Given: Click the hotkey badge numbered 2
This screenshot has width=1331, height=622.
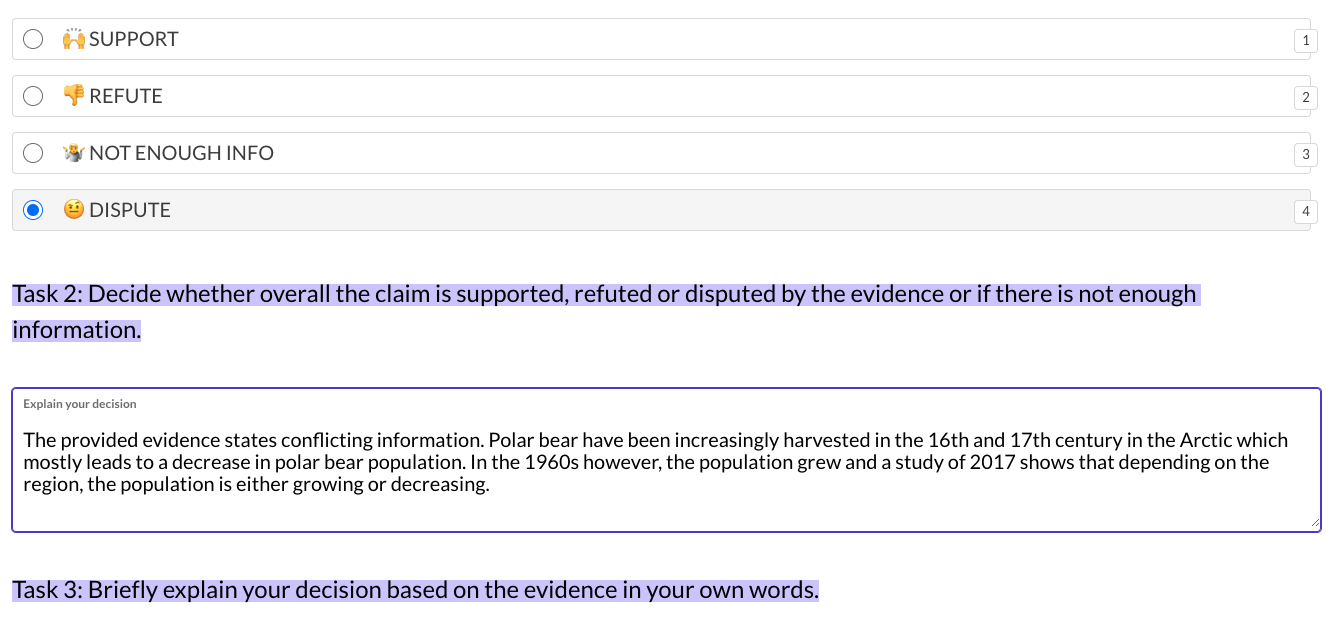Looking at the screenshot, I should coord(1304,98).
